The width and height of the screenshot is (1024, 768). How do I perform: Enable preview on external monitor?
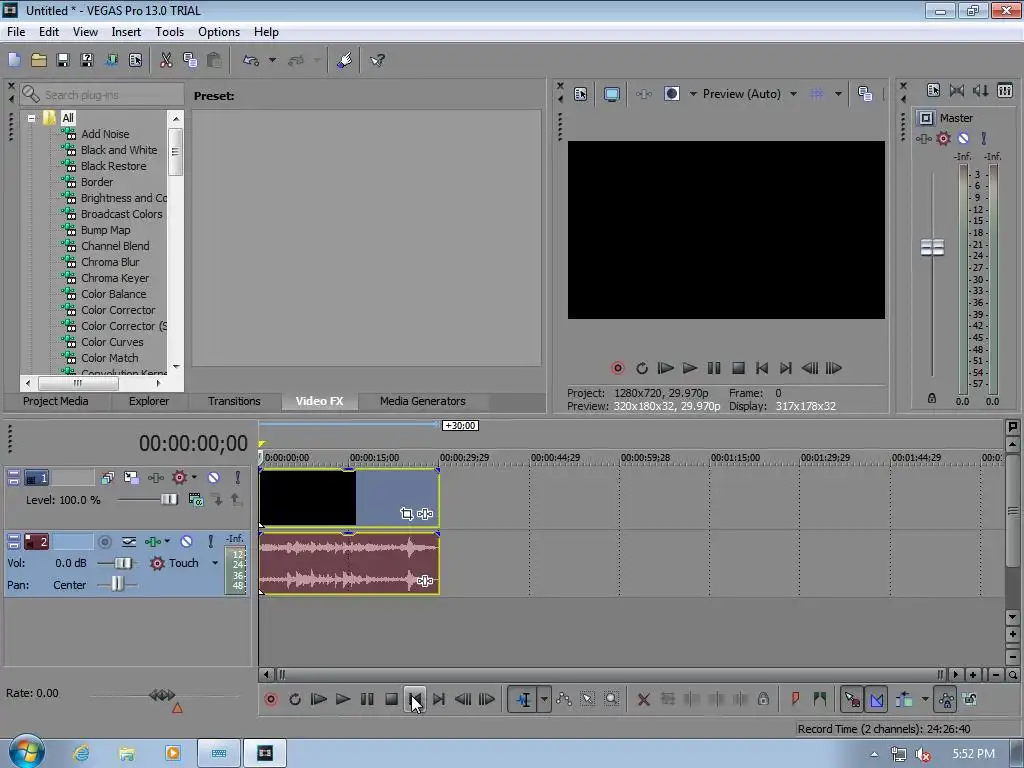[x=611, y=94]
